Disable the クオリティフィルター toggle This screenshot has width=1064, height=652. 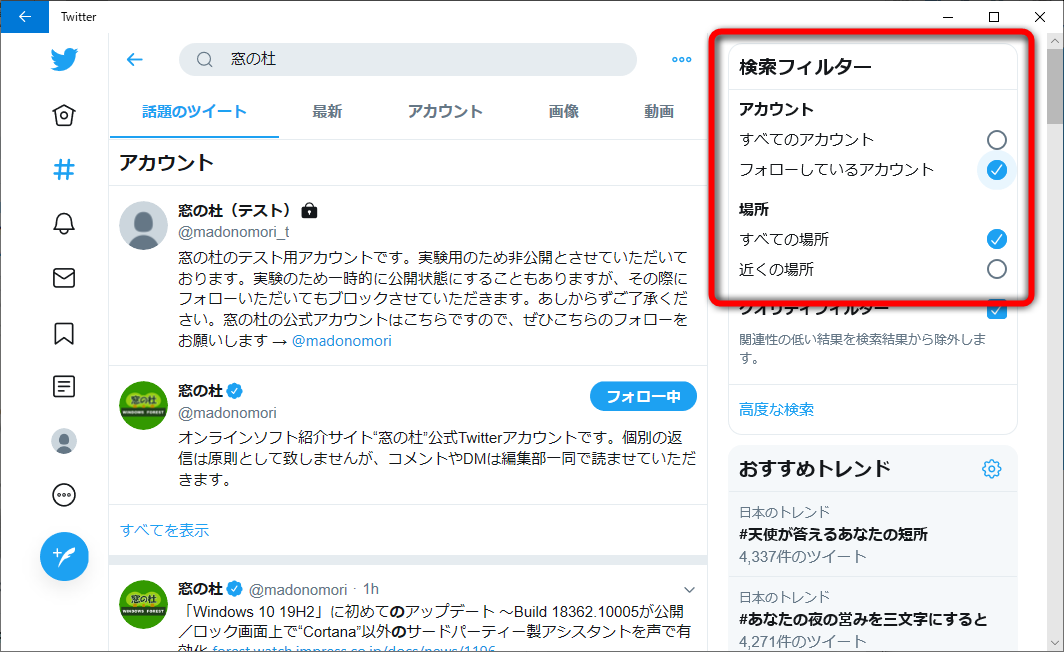coord(996,310)
